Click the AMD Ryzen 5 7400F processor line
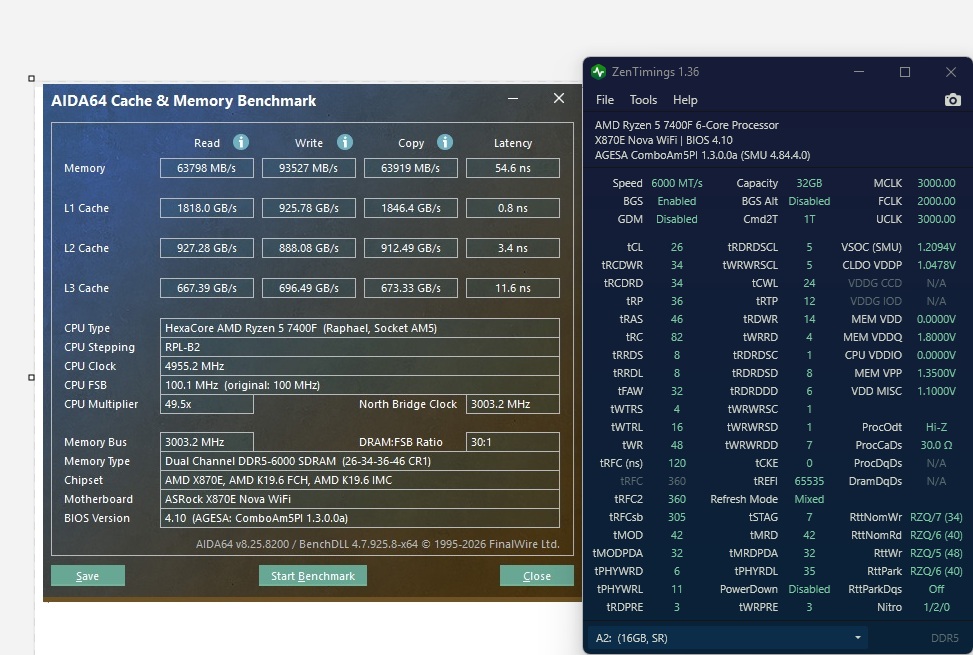 (686, 125)
